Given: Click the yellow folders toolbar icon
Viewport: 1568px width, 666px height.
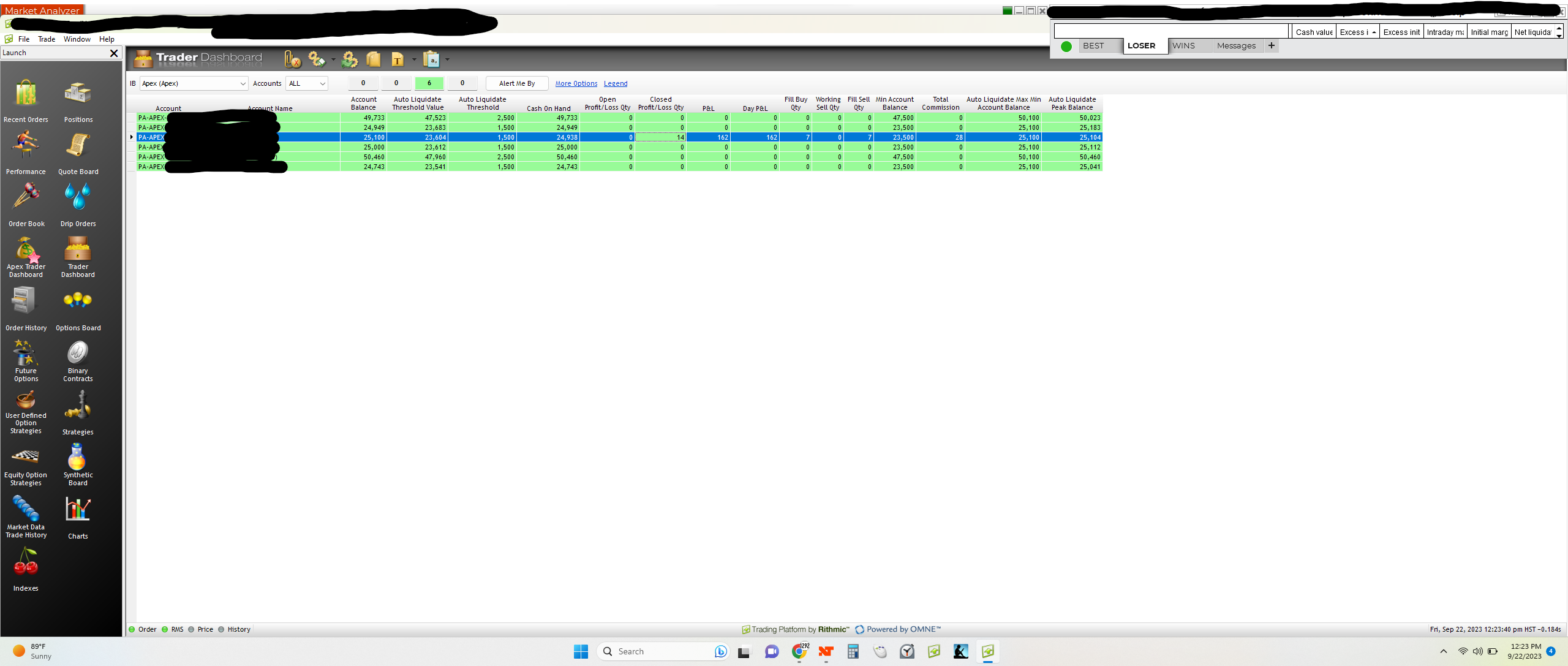Looking at the screenshot, I should tap(374, 59).
